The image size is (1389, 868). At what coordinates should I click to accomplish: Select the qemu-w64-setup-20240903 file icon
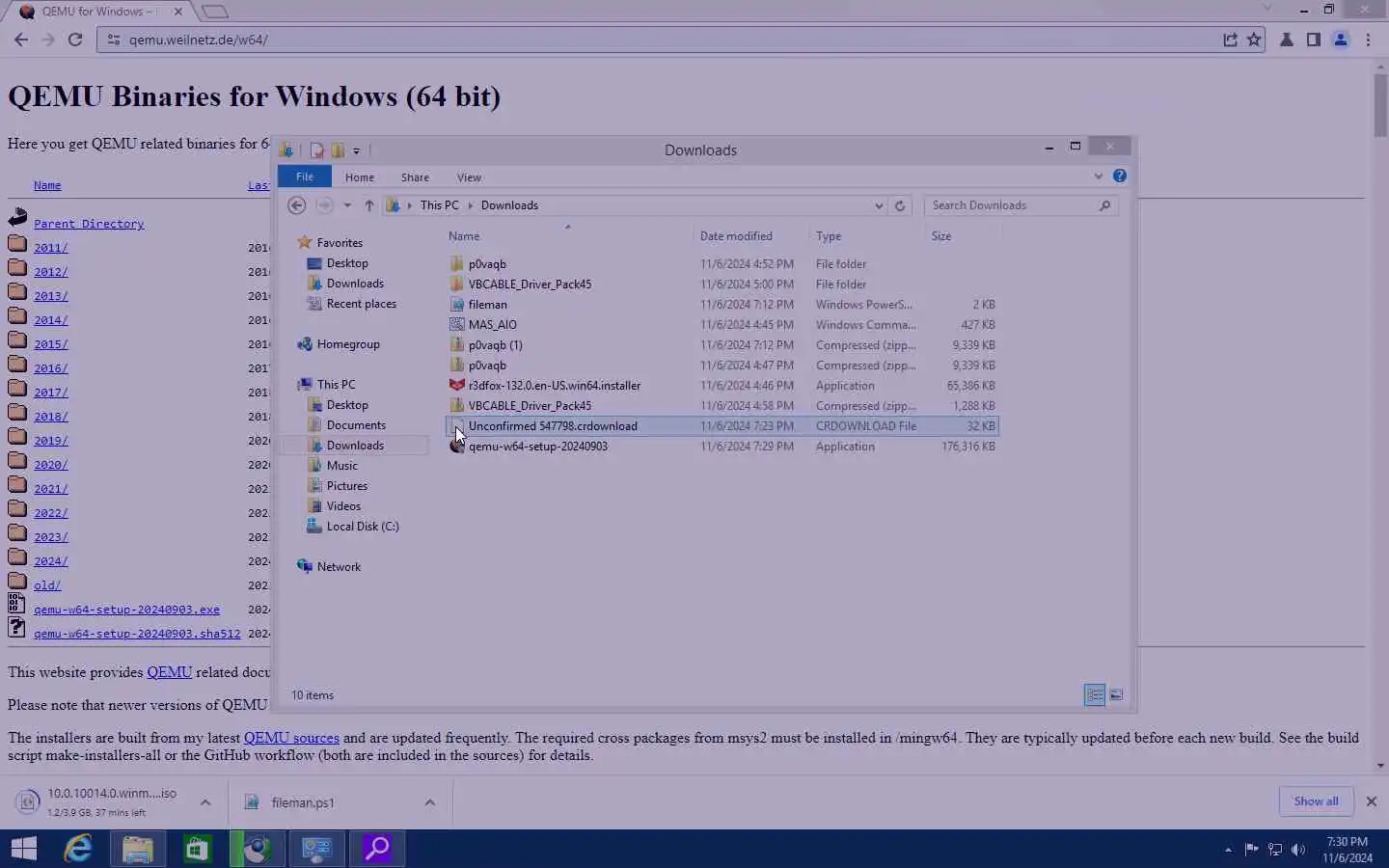[457, 447]
